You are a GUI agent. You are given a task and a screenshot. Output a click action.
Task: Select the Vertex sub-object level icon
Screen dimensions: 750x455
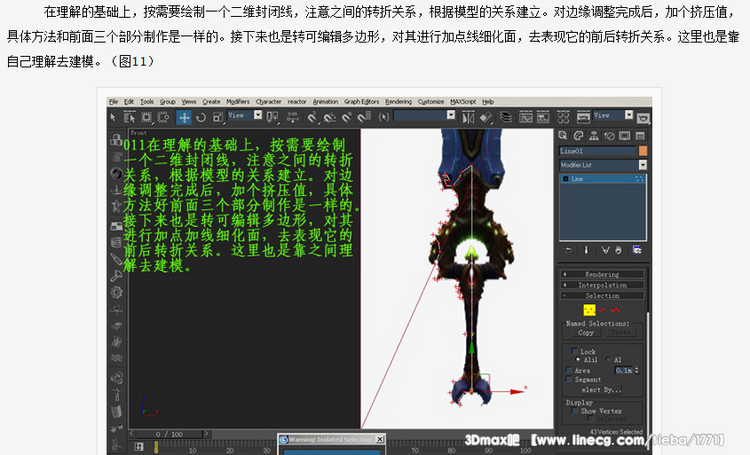[589, 310]
